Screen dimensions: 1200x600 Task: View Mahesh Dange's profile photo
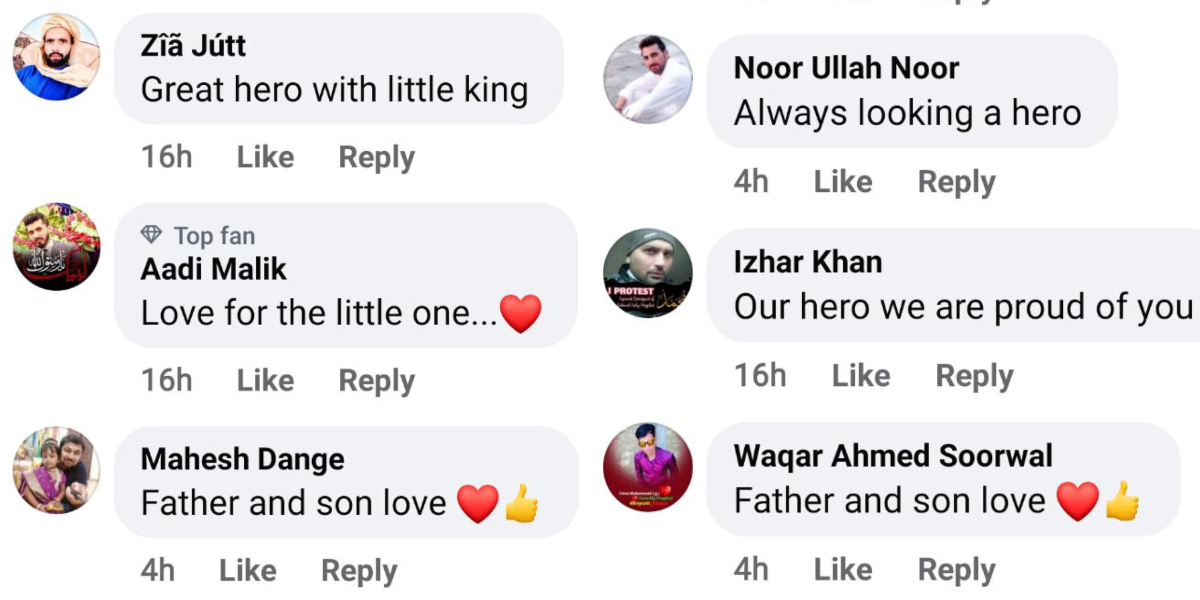point(56,470)
